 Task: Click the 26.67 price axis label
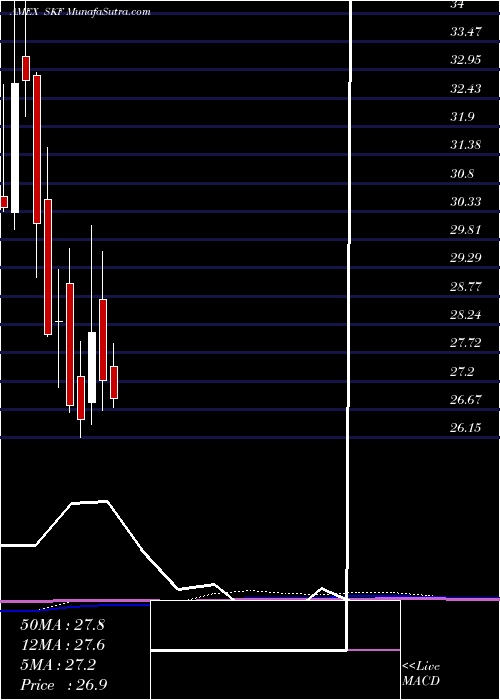tap(466, 400)
